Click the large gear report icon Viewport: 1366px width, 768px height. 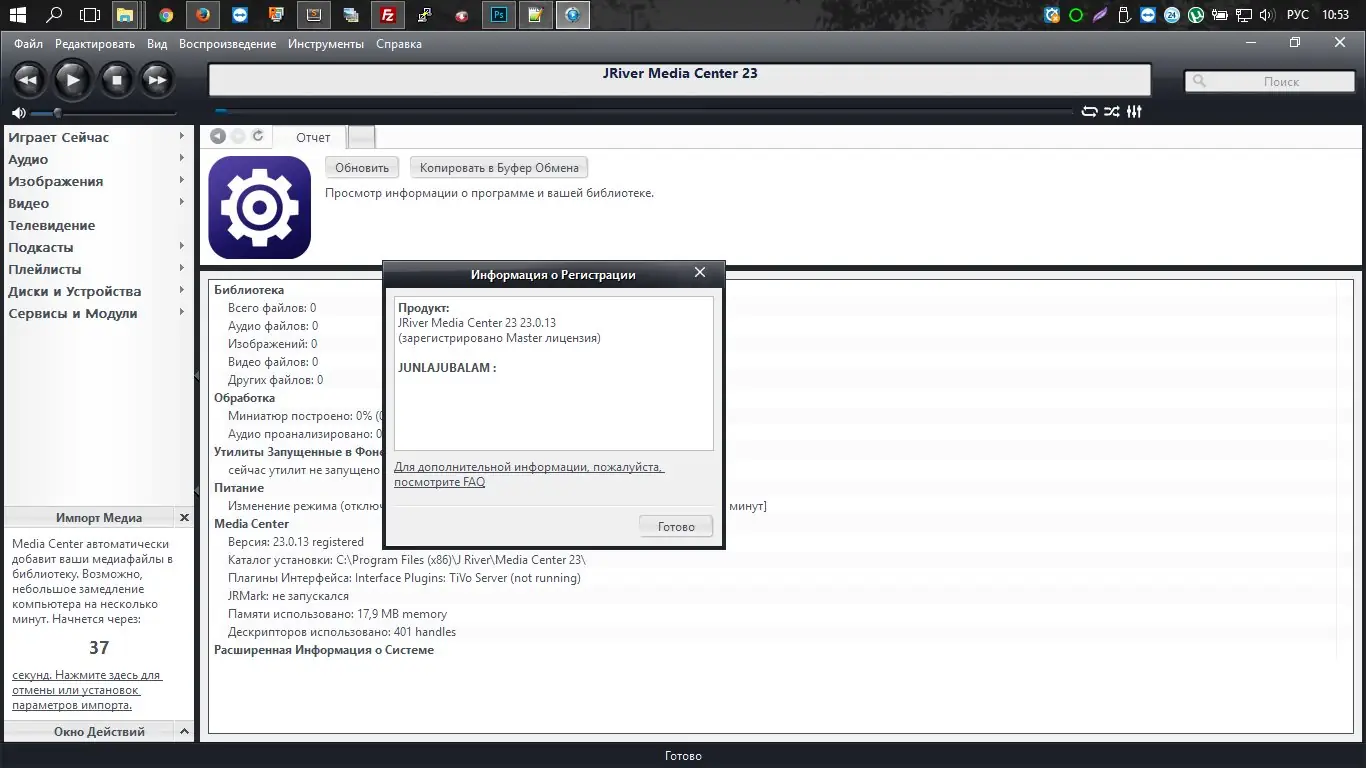click(260, 207)
